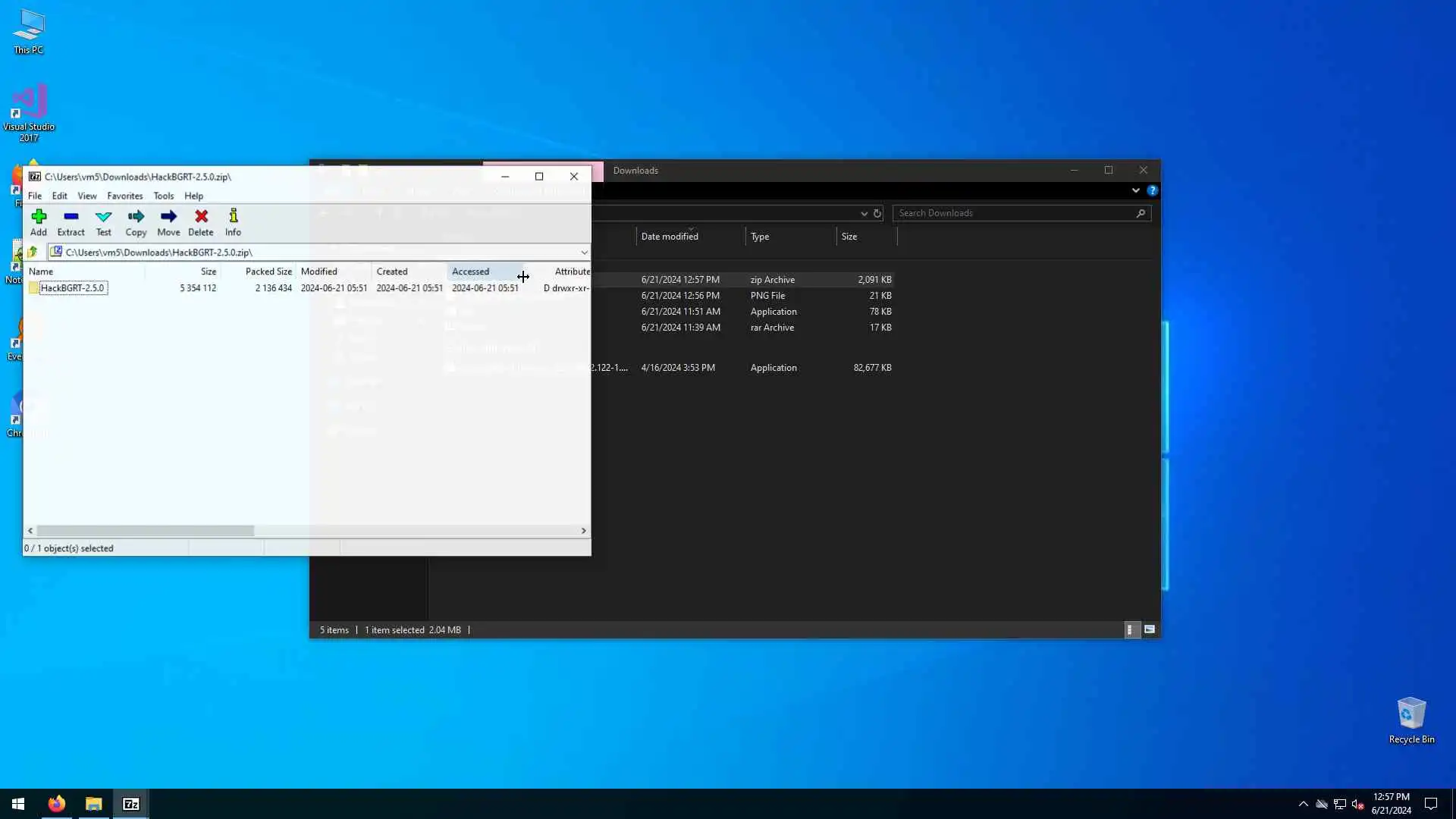Sort by Packed Size column header
This screenshot has height=819, width=1456.
pos(268,271)
